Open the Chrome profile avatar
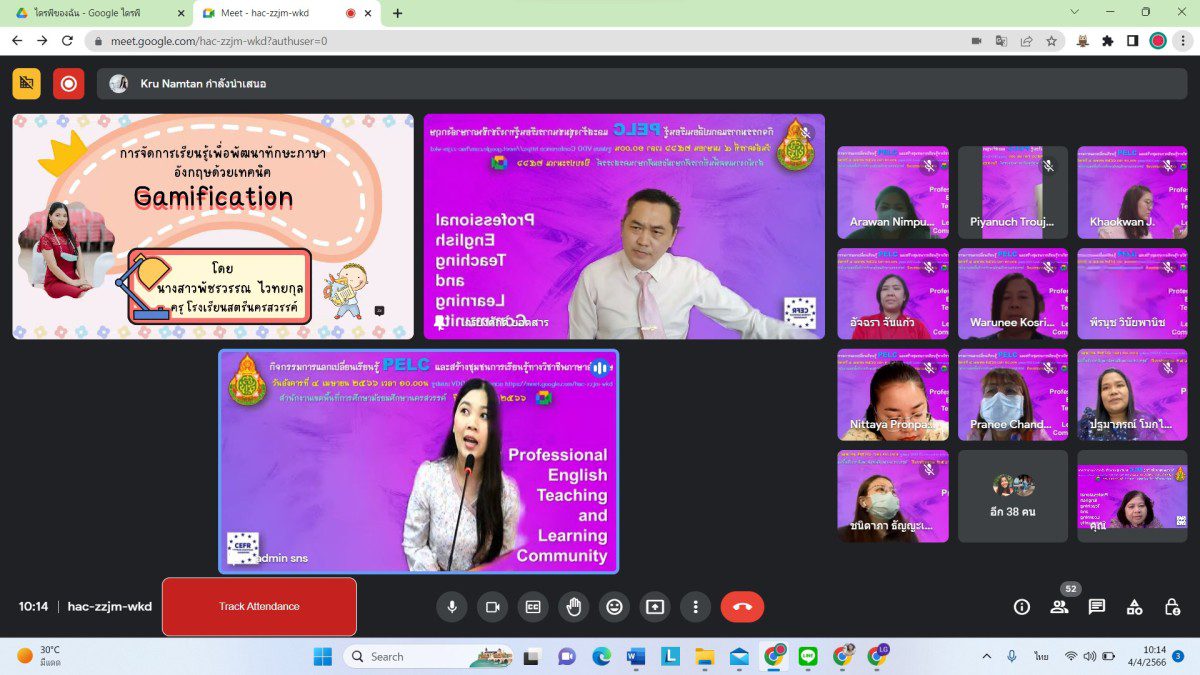Viewport: 1200px width, 675px height. (1158, 41)
